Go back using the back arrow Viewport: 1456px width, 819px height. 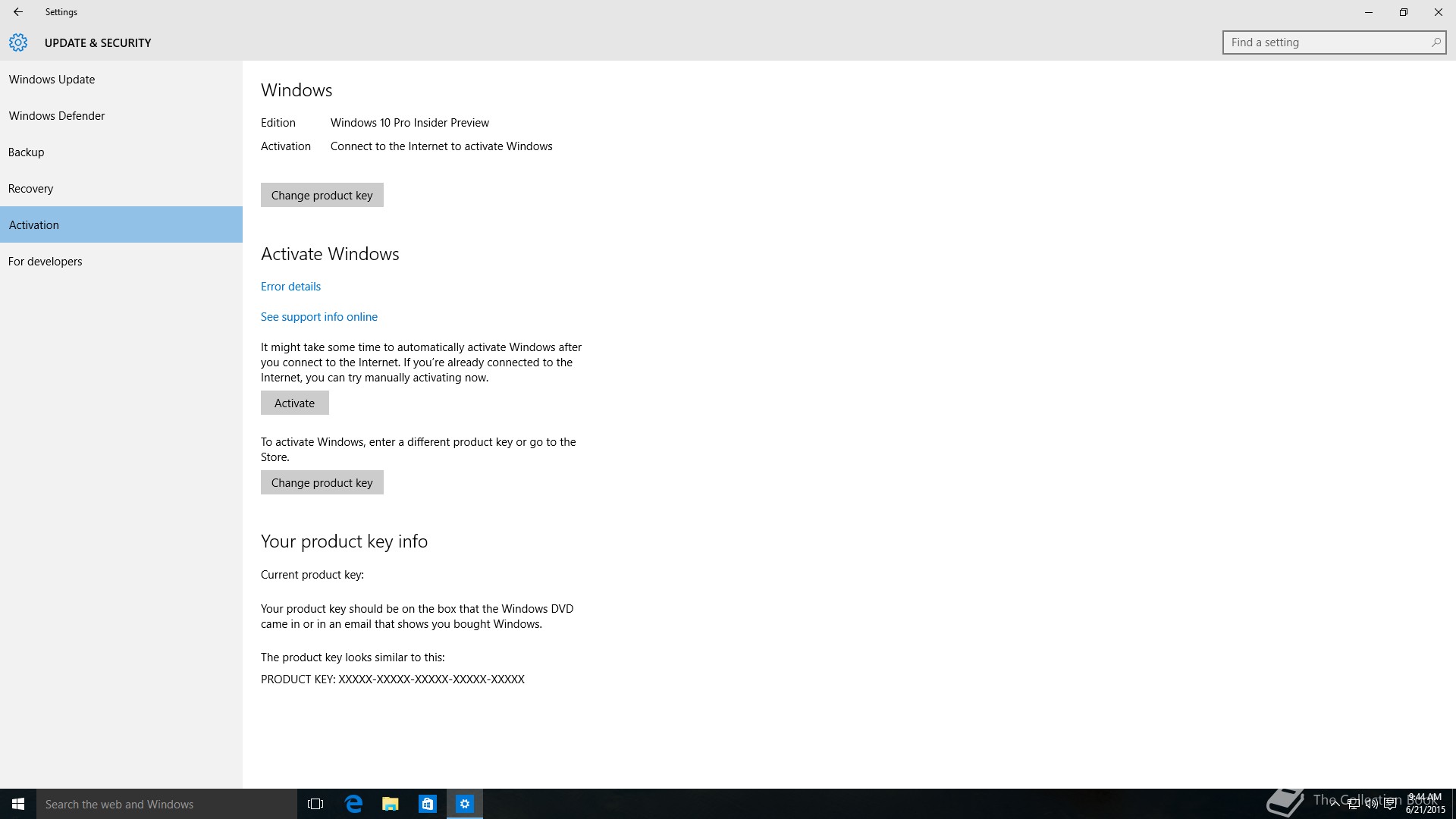[x=18, y=12]
